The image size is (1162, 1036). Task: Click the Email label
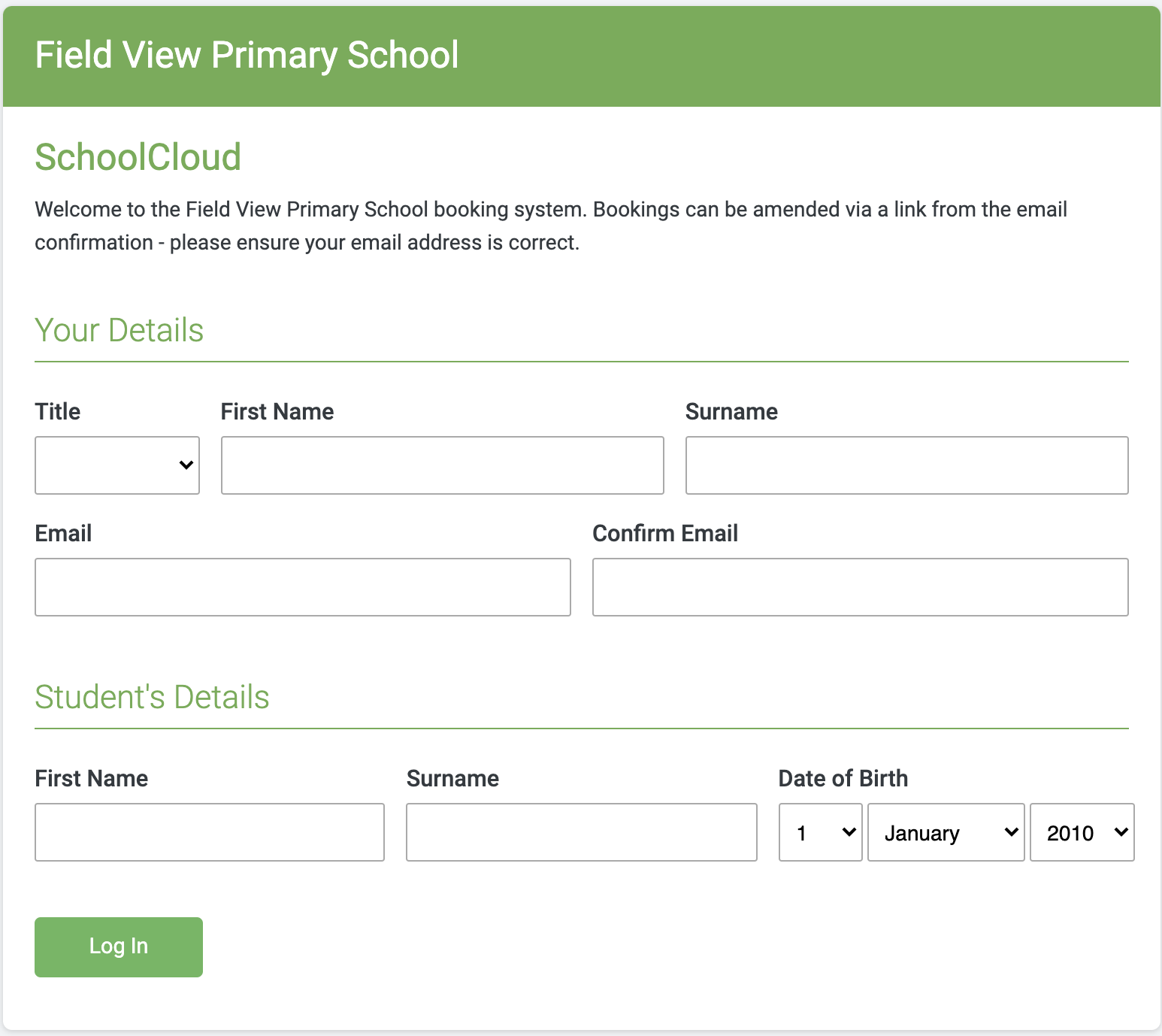tap(63, 533)
